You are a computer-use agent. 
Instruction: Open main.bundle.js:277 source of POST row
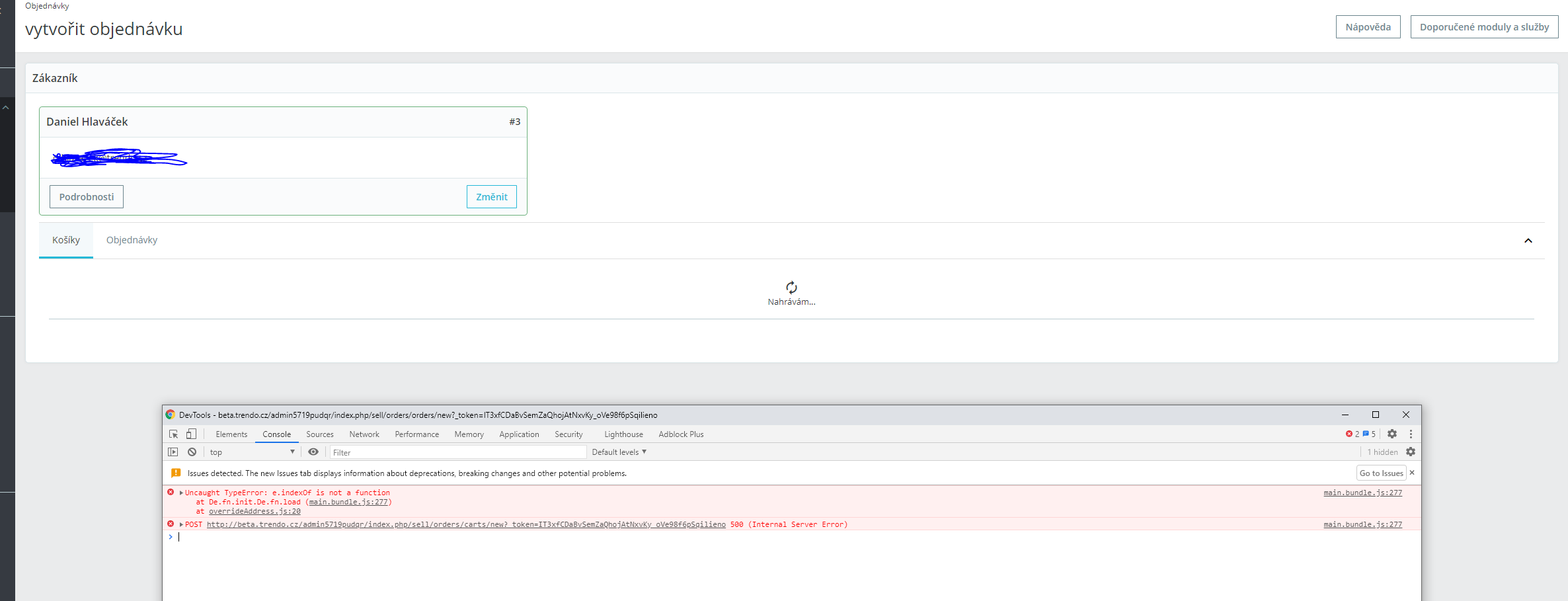(1362, 524)
